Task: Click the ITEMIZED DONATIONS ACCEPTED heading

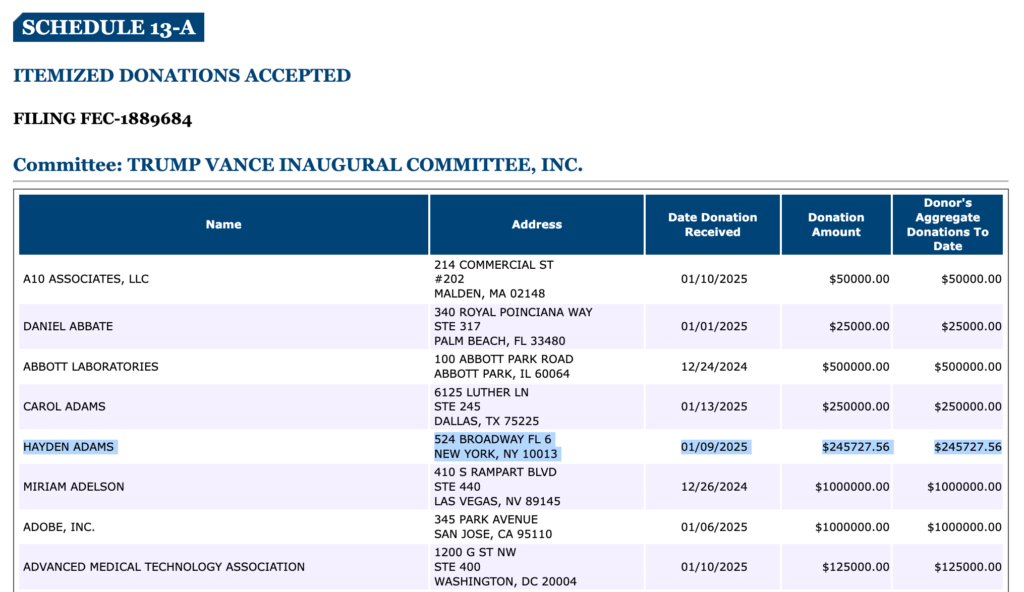Action: click(x=182, y=75)
